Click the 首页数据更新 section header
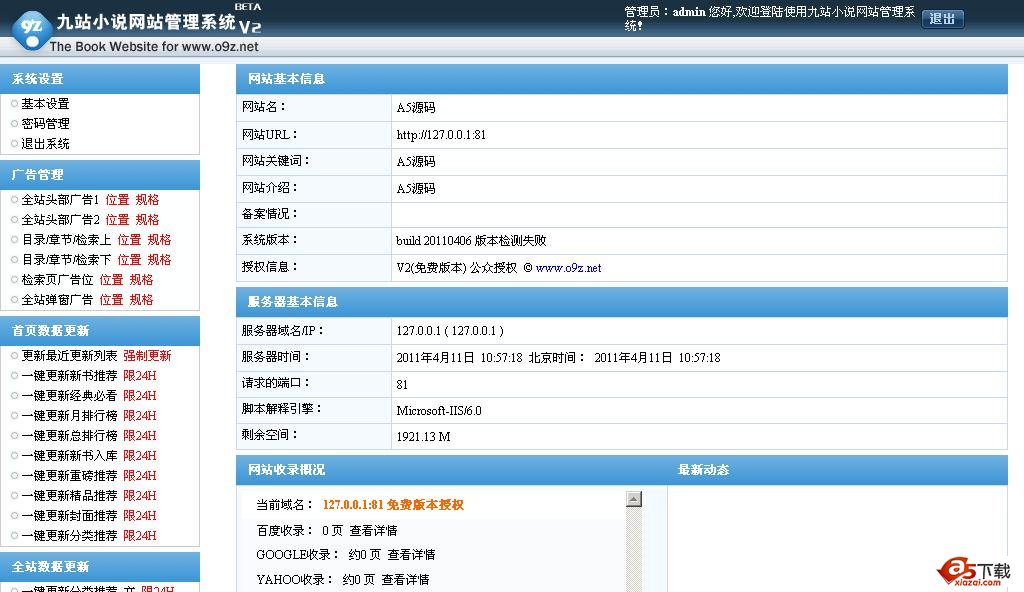This screenshot has height=592, width=1024. point(100,331)
